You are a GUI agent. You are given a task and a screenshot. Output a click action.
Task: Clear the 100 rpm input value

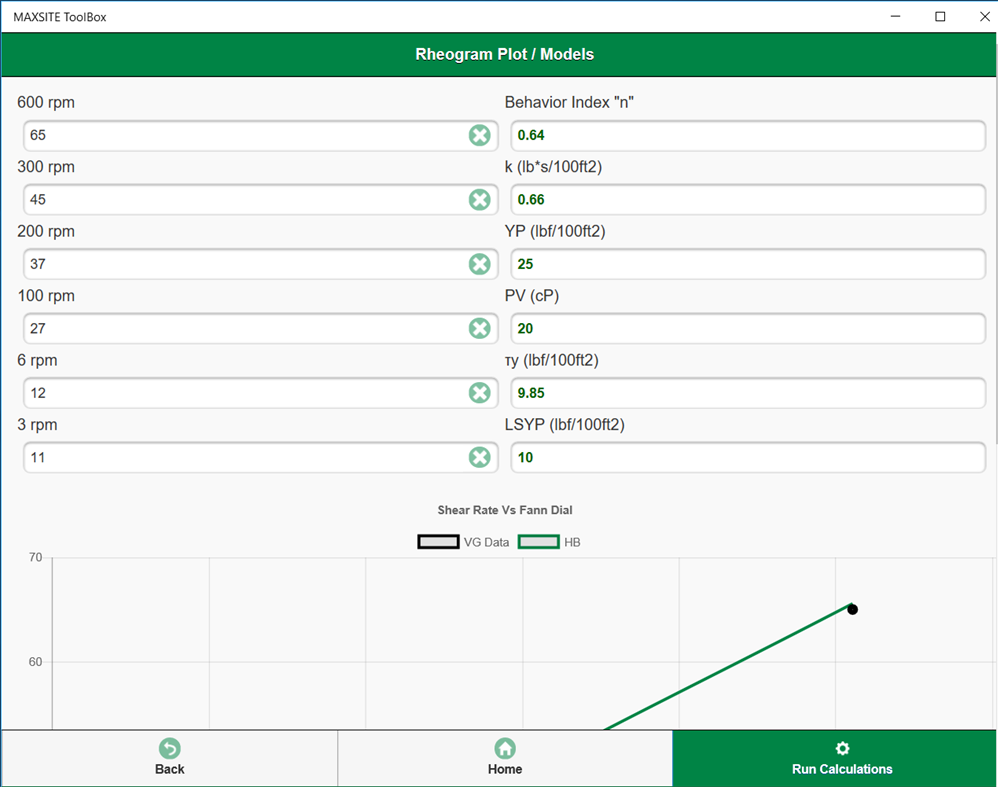tap(479, 328)
